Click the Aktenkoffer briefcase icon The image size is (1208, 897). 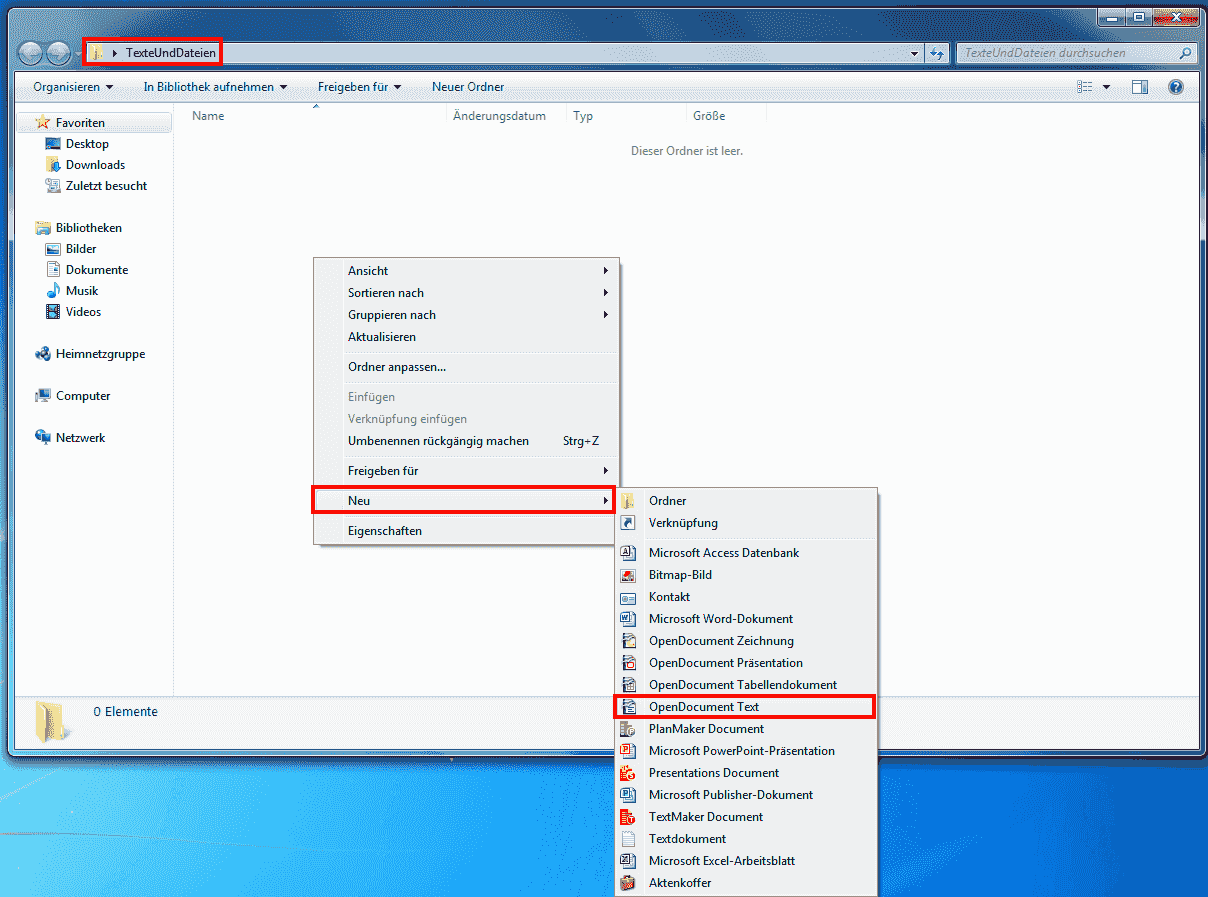(x=628, y=883)
